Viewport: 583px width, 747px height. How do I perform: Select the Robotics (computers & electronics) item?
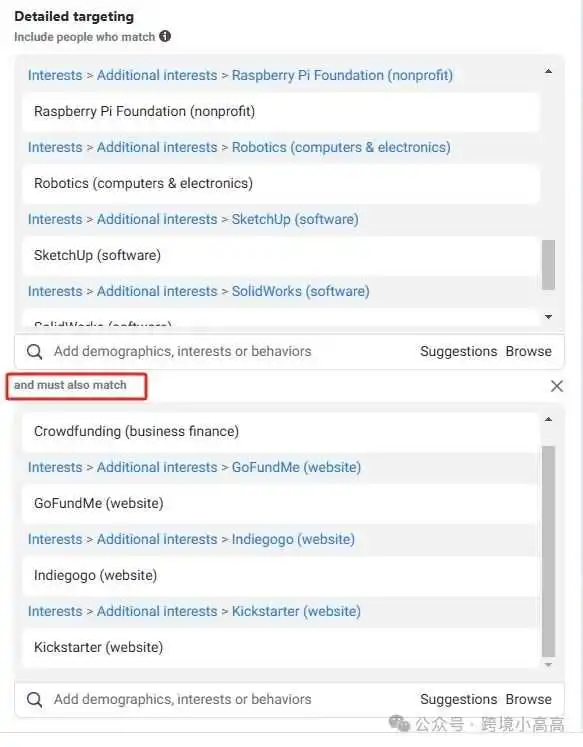(x=281, y=183)
